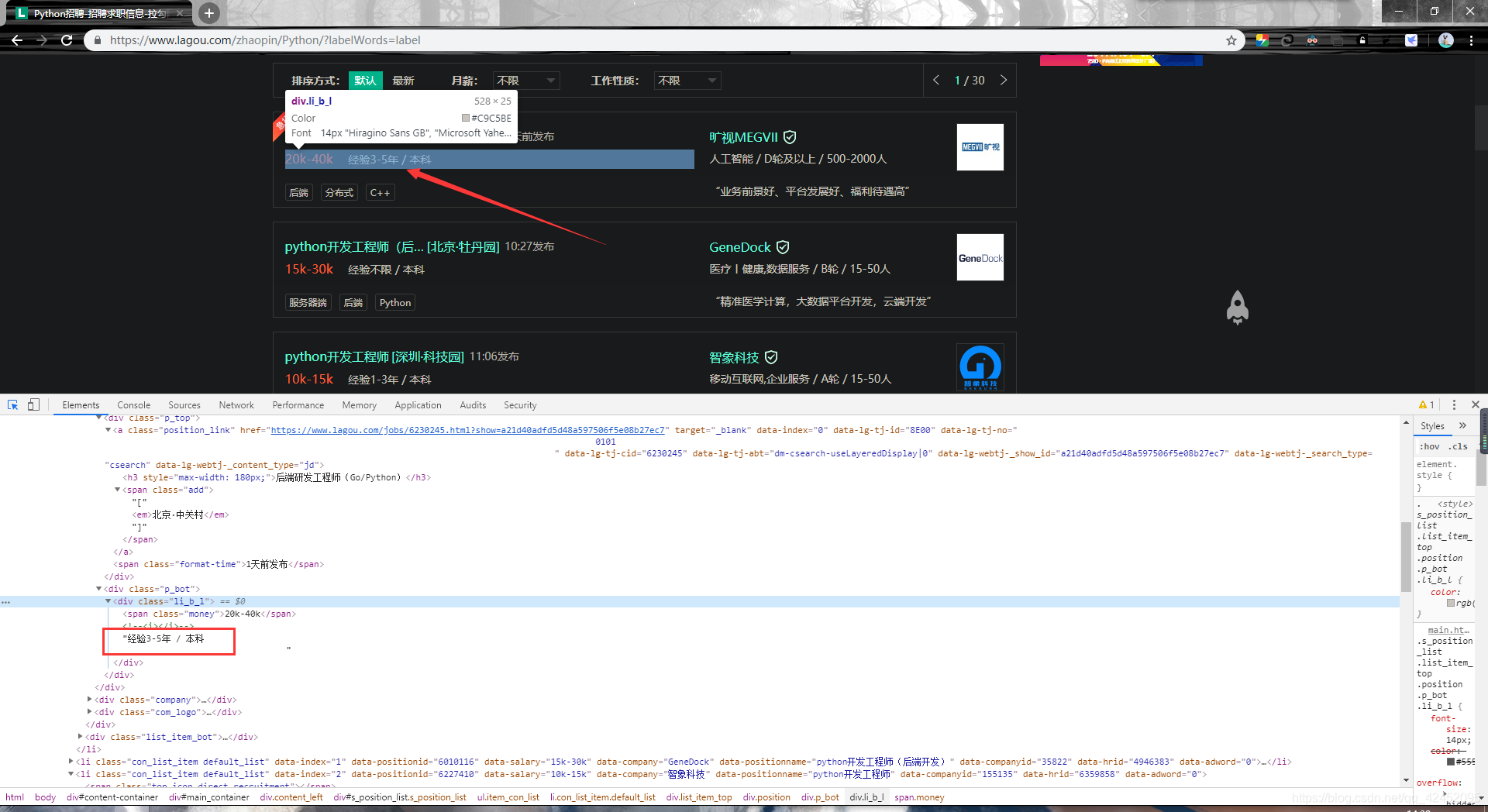The image size is (1488, 812).
Task: Switch to the Console tab
Action: coord(133,404)
